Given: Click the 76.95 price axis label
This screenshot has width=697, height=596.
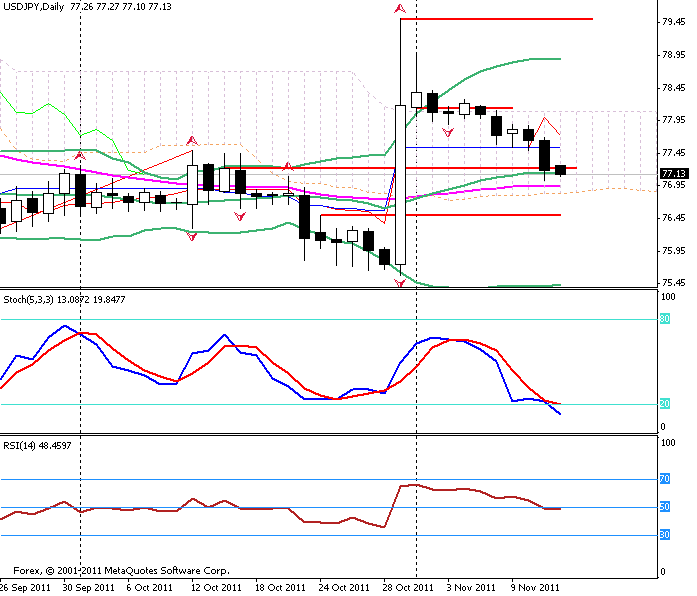Looking at the screenshot, I should pyautogui.click(x=673, y=184).
